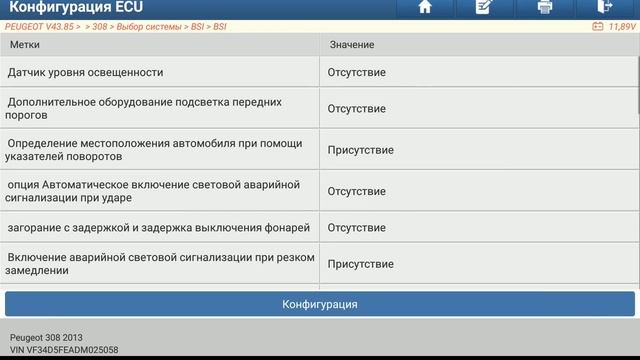This screenshot has height=360, width=640.
Task: Select the VIN VF34D5FEADM025058 text
Action: click(x=64, y=350)
